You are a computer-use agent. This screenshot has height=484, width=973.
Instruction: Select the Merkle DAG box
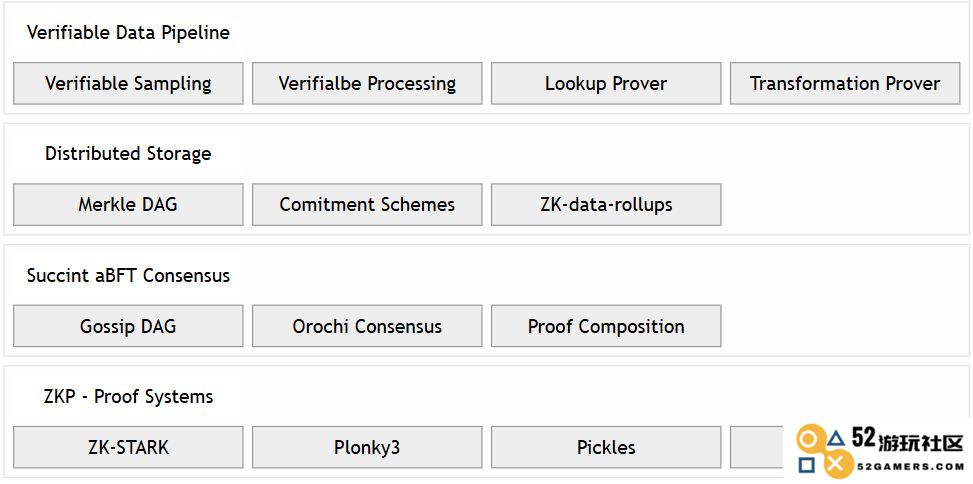[x=128, y=204]
